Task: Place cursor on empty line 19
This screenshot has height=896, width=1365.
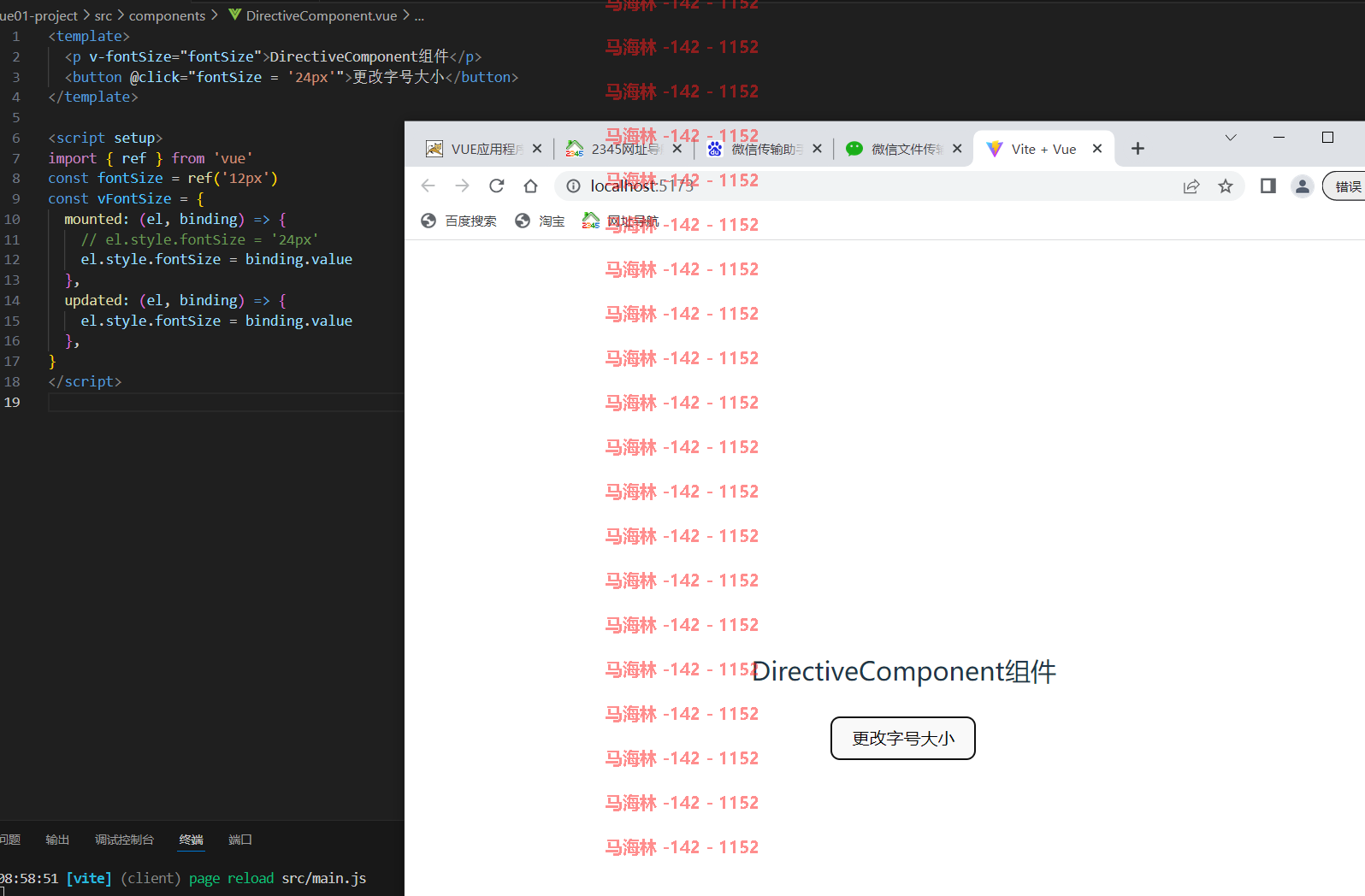Action: [226, 402]
